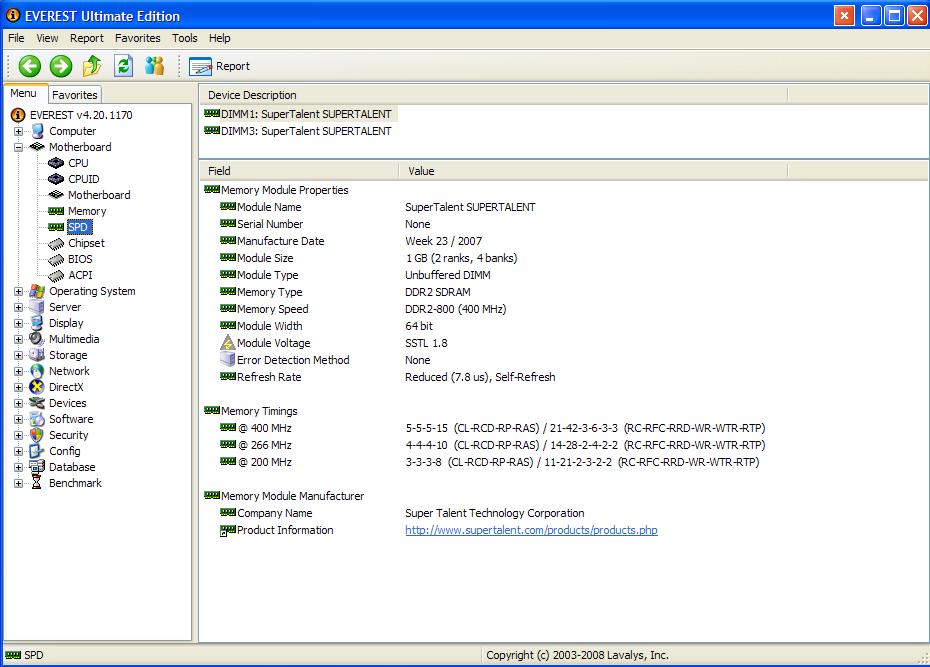Expand the Display node
Viewport: 930px width, 667px height.
(x=18, y=323)
